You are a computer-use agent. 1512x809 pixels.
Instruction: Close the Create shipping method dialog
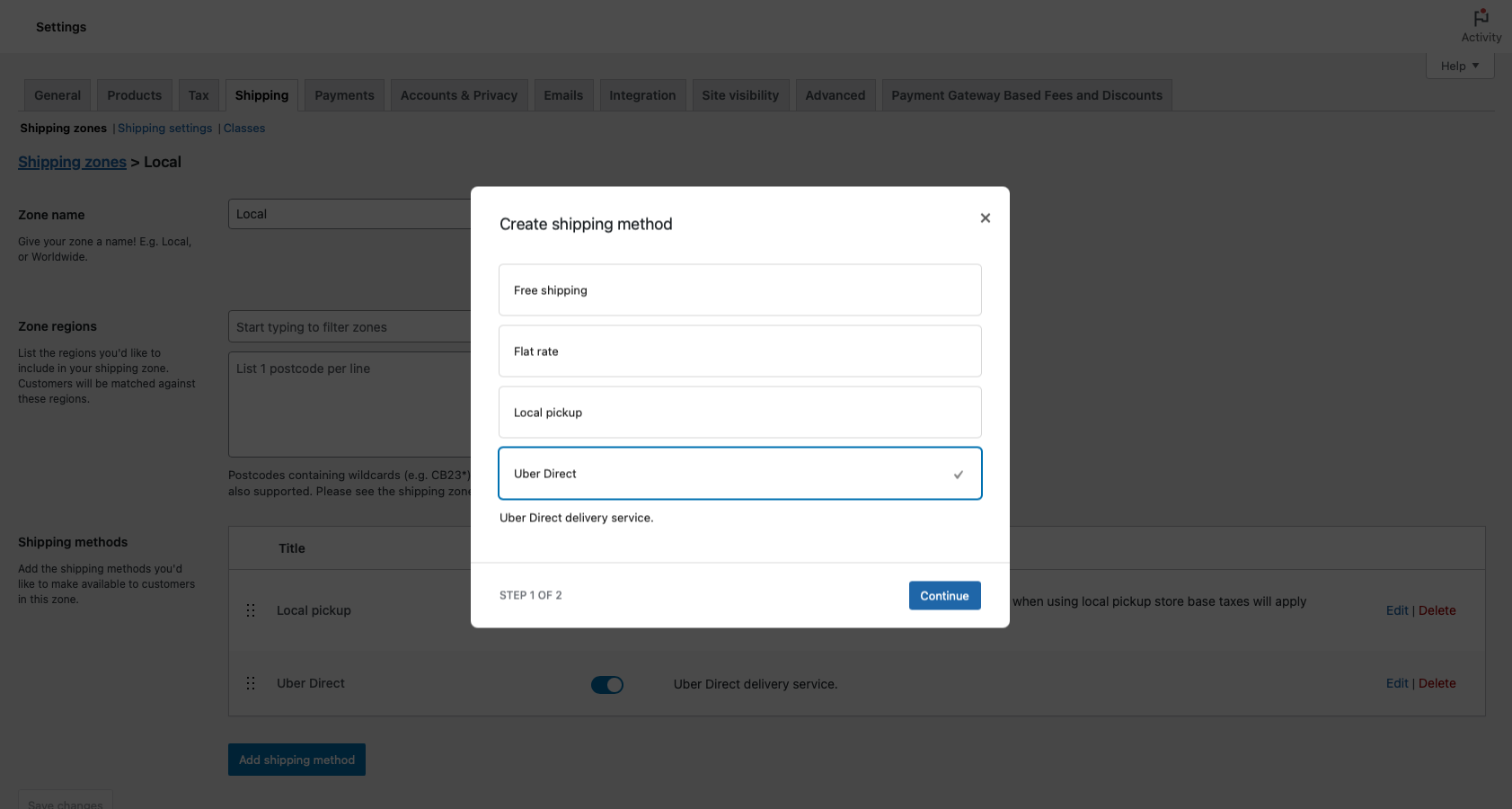coord(985,218)
